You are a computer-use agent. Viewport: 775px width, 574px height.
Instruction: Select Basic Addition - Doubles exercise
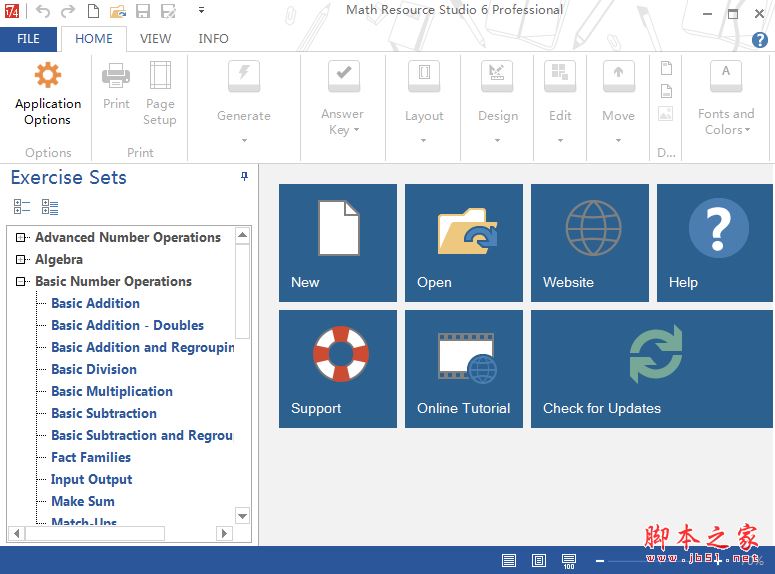pyautogui.click(x=128, y=325)
